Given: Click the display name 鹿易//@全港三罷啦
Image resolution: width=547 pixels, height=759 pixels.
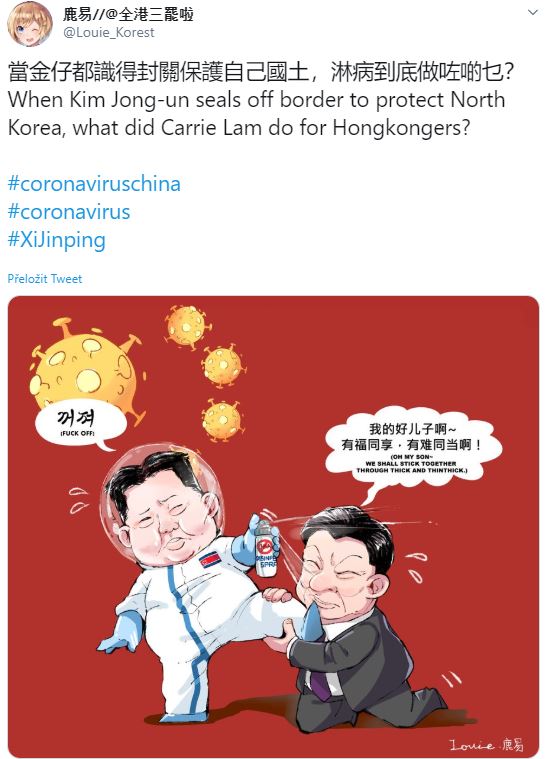Looking at the screenshot, I should [128, 14].
